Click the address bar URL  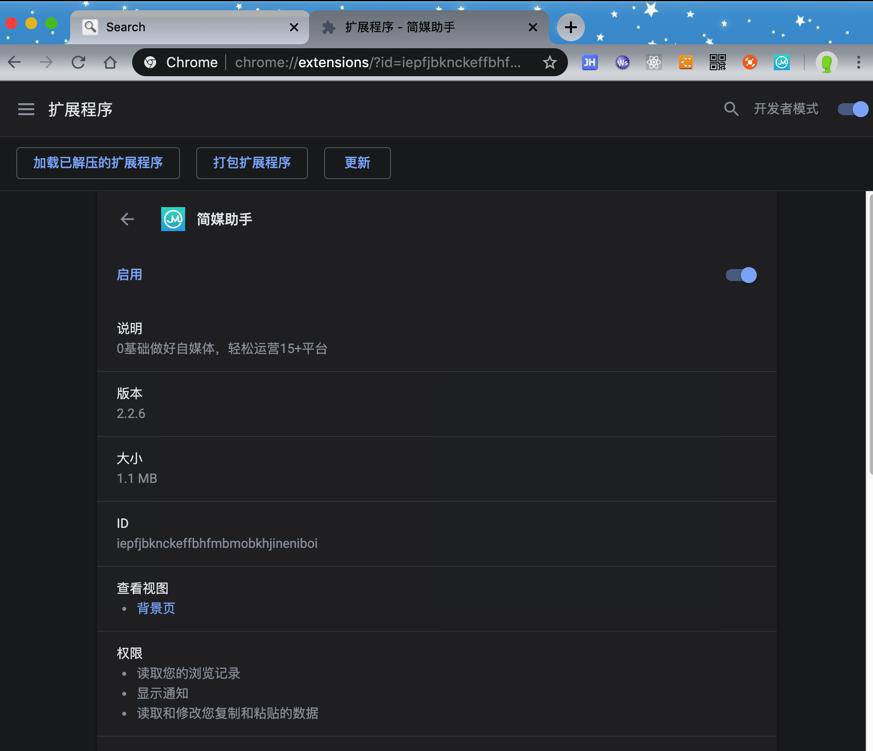point(377,62)
